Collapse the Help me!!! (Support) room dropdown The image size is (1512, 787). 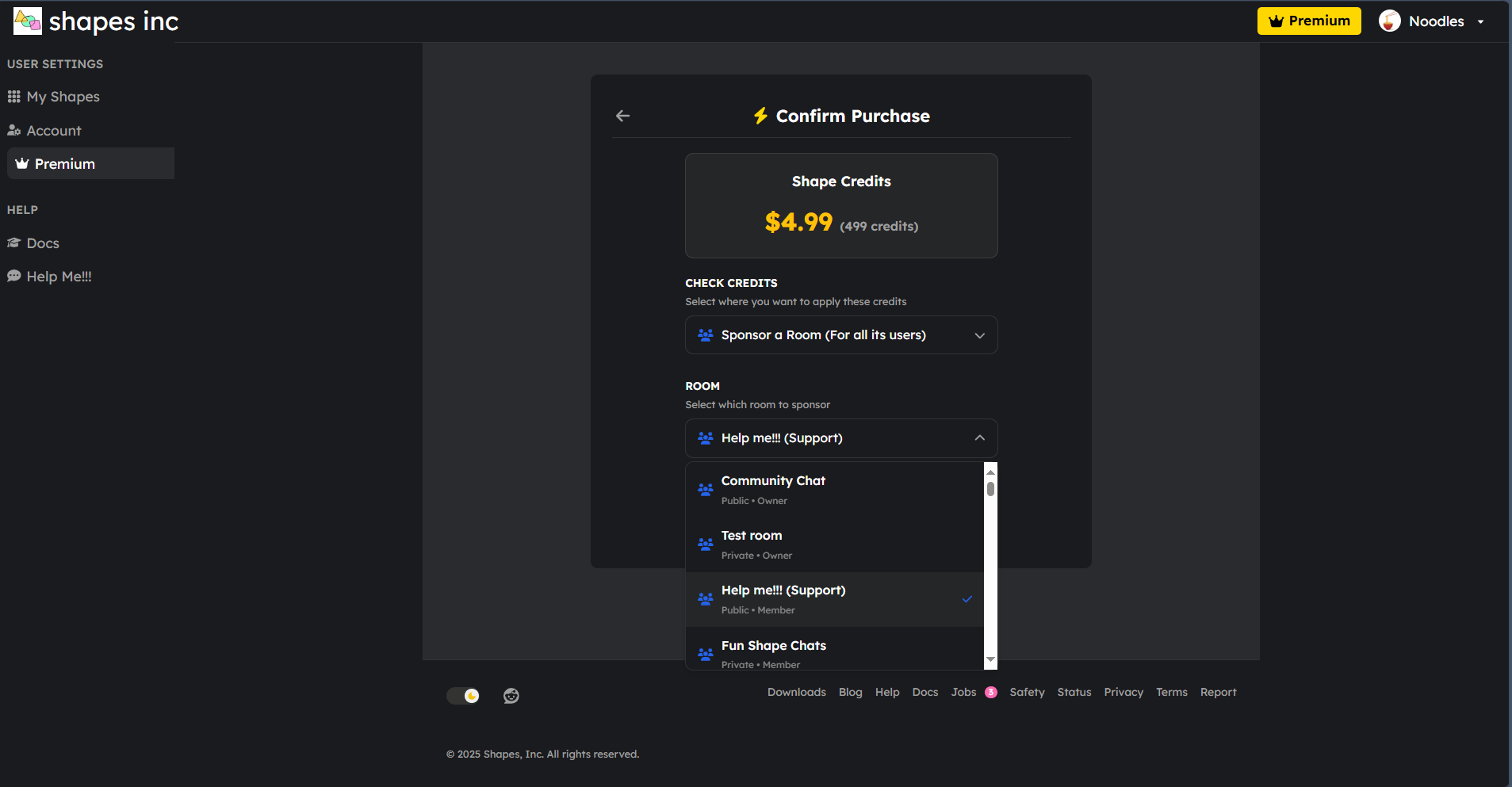tap(841, 438)
